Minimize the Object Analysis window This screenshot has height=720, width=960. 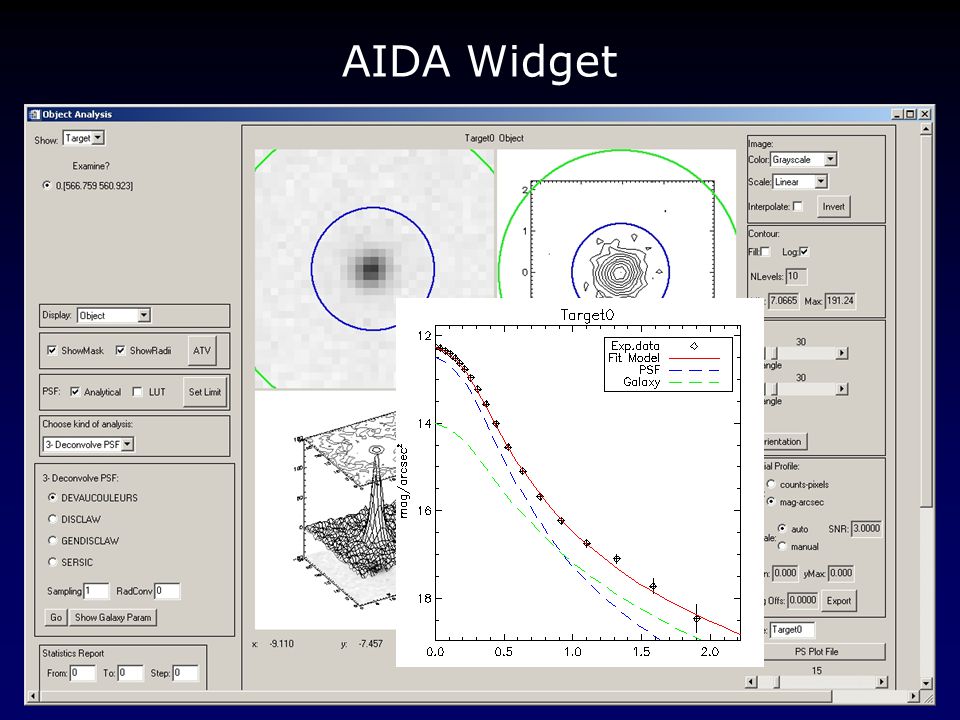pyautogui.click(x=898, y=114)
